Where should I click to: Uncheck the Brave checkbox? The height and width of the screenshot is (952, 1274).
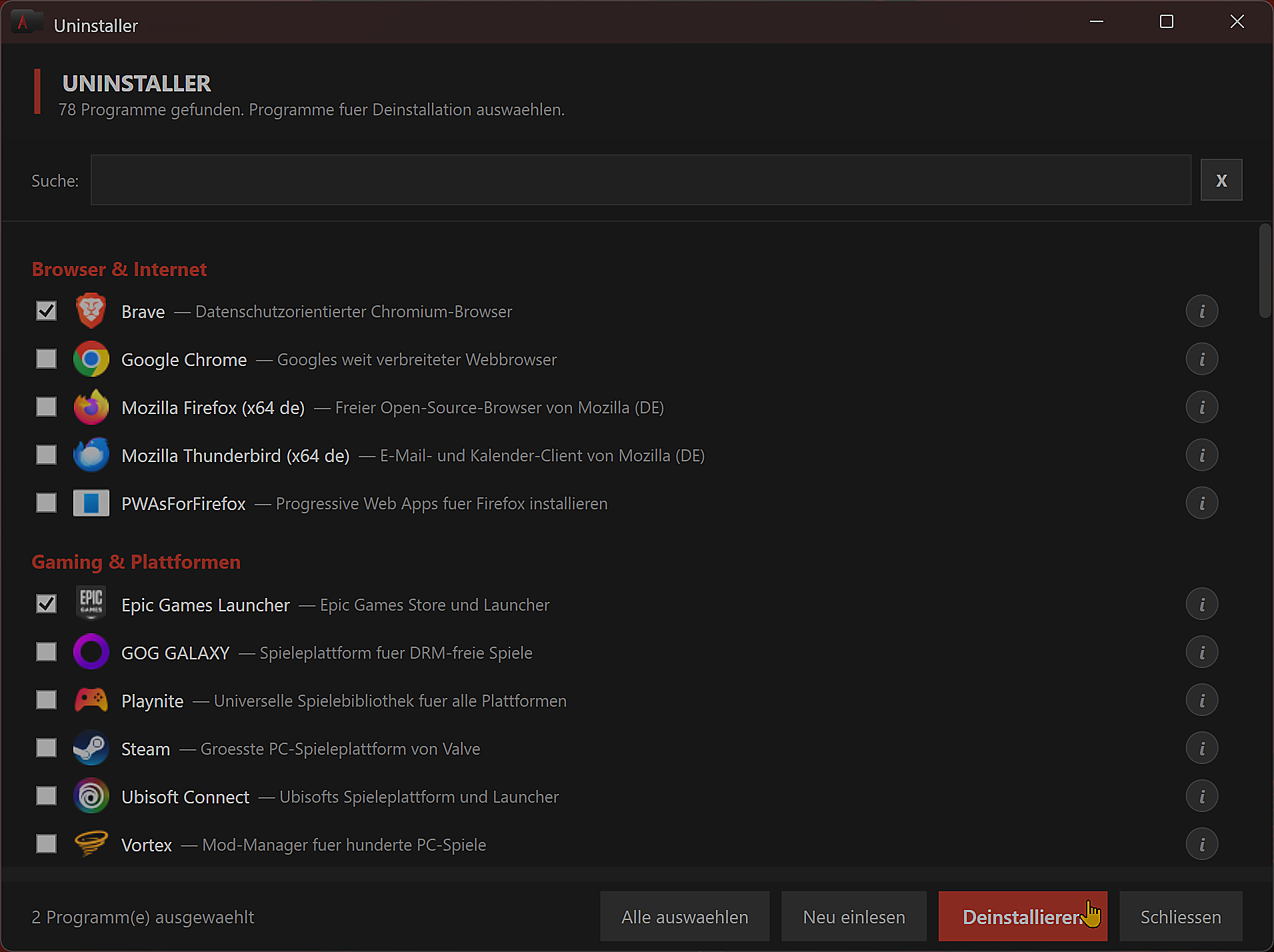tap(46, 311)
